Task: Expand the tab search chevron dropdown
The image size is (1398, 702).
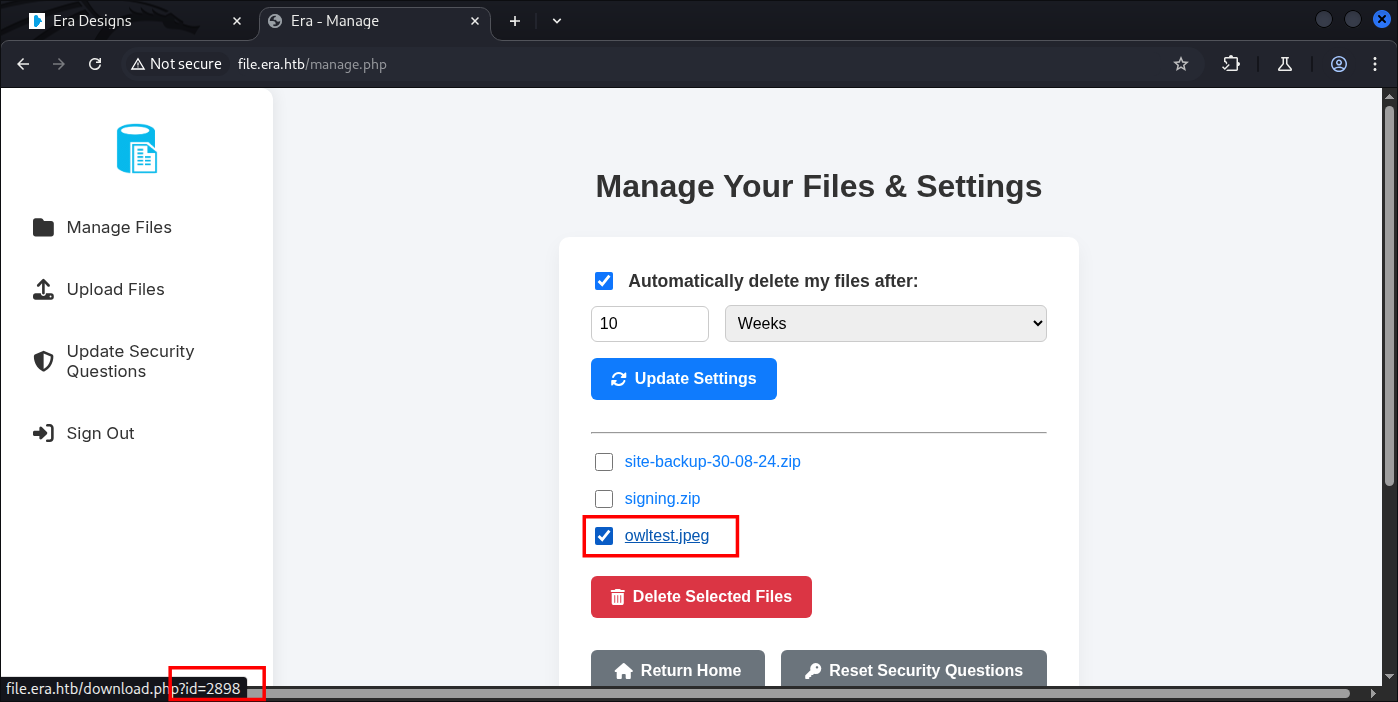Action: tap(557, 21)
